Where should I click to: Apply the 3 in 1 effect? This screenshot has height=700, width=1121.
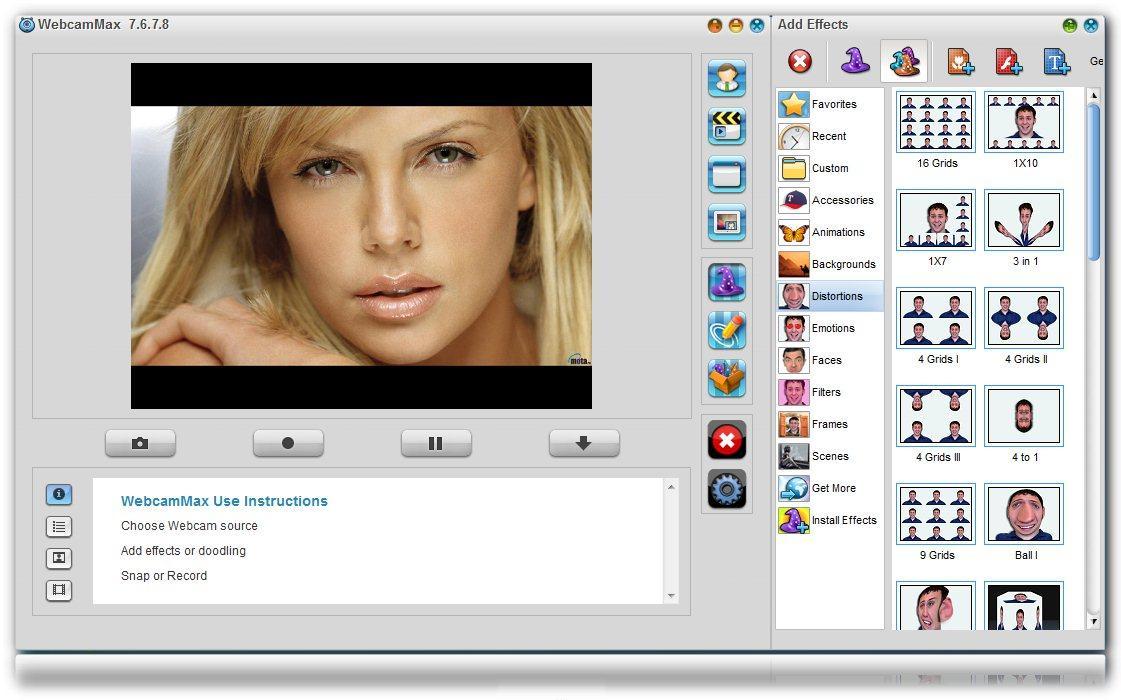tap(1024, 220)
